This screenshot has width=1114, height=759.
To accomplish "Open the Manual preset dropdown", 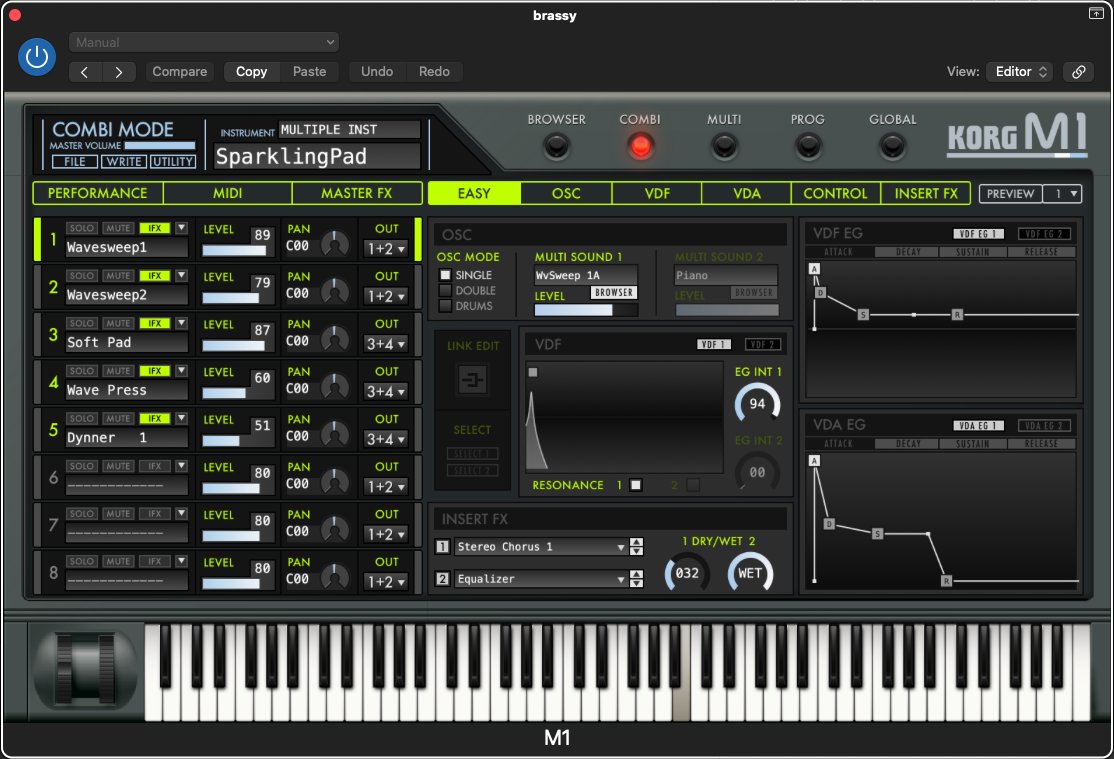I will (x=204, y=43).
